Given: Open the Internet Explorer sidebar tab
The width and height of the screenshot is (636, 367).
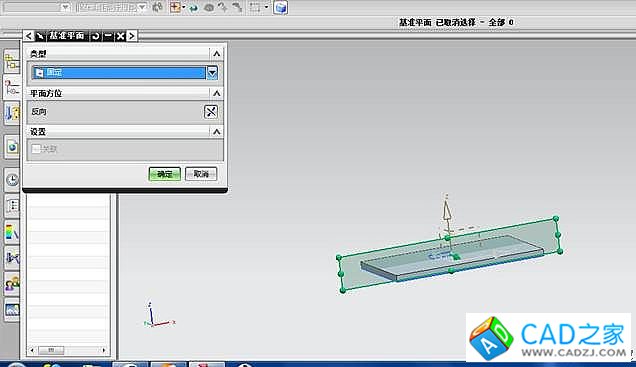Looking at the screenshot, I should coord(12,147).
